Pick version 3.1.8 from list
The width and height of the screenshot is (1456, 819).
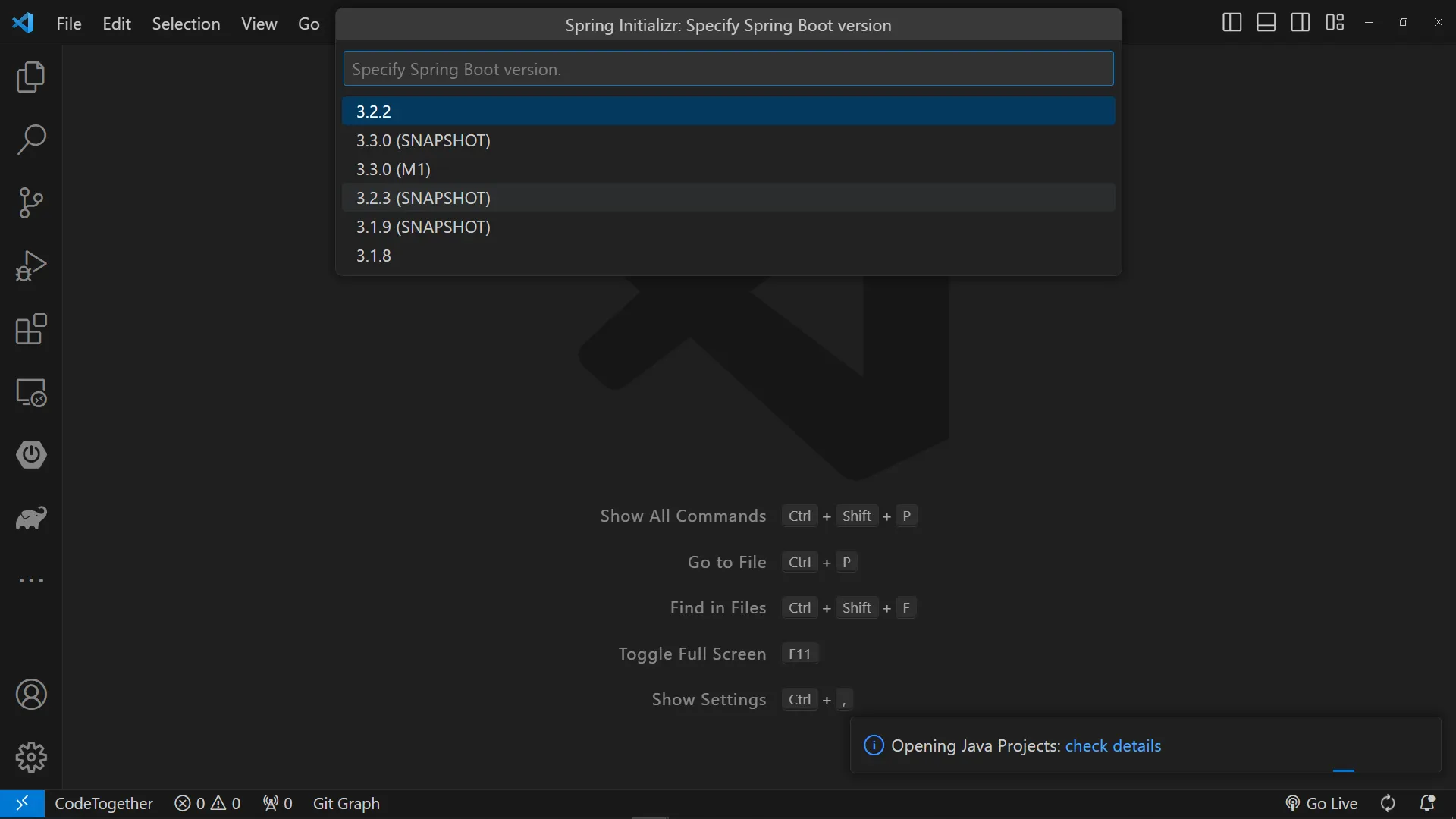374,256
